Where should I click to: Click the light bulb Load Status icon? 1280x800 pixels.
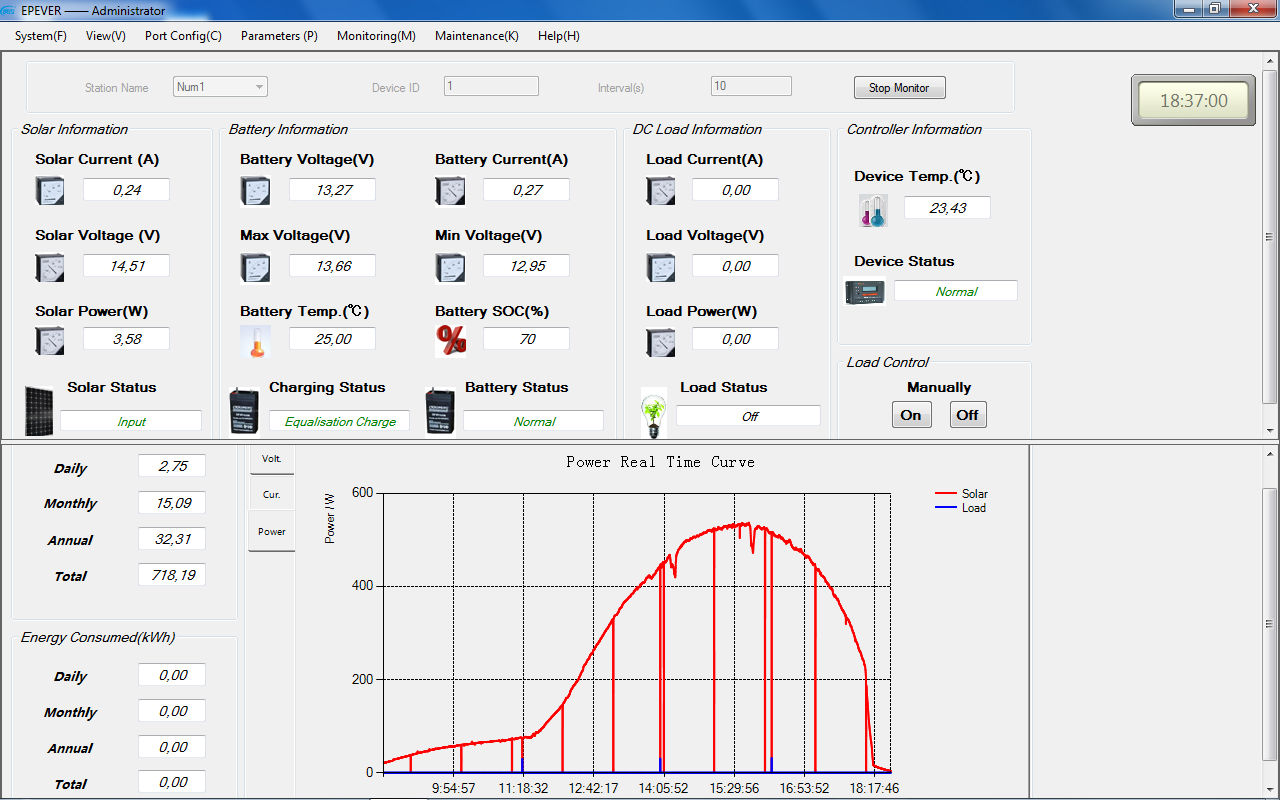click(x=654, y=413)
